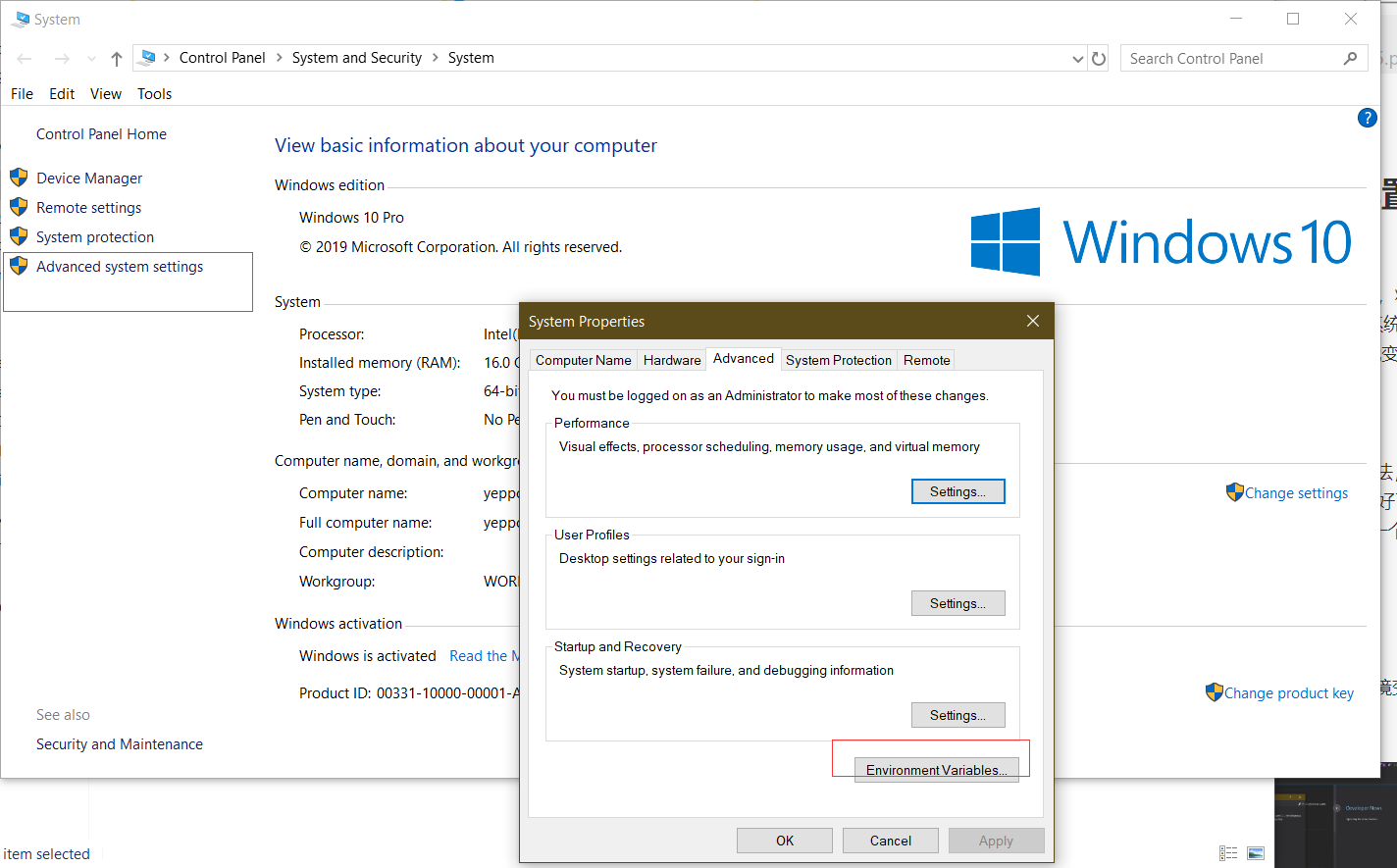1397x868 pixels.
Task: Click shield icon beside Change settings
Action: [1235, 492]
